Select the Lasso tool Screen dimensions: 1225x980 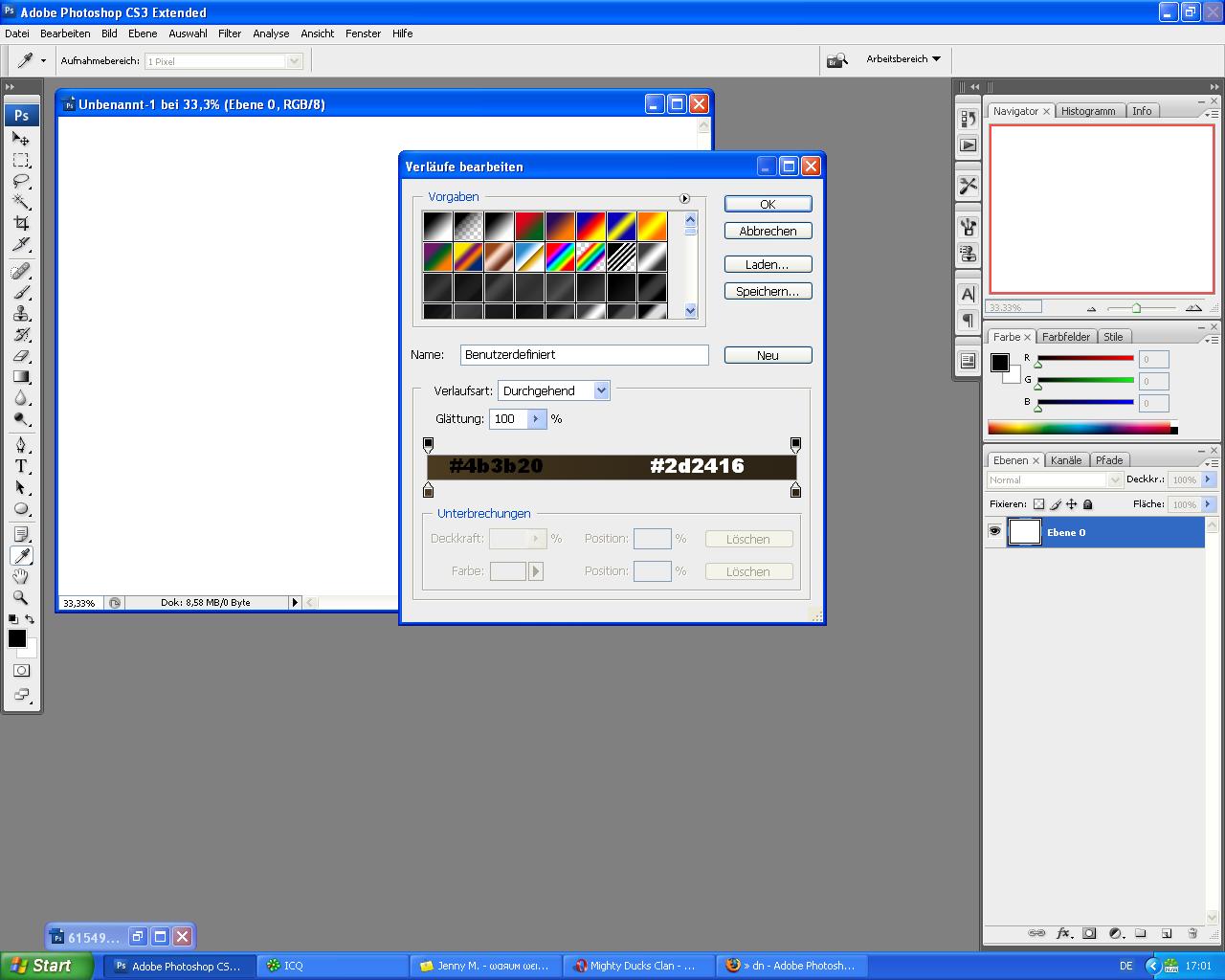point(21,181)
